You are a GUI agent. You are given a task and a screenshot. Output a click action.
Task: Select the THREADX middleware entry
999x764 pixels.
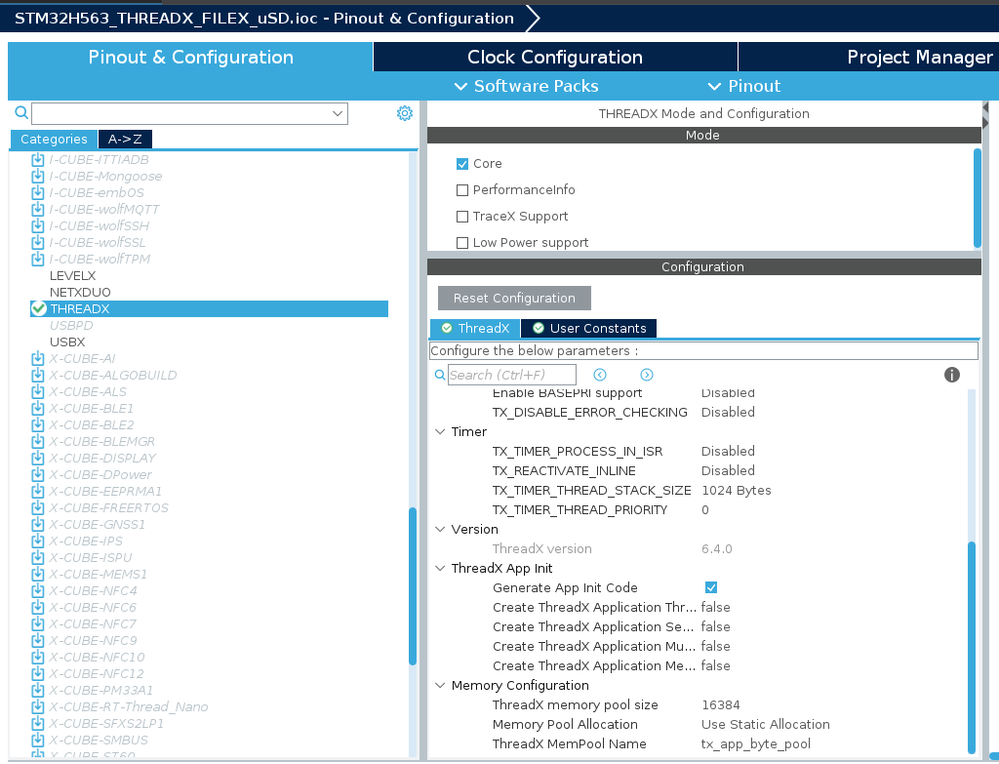209,308
